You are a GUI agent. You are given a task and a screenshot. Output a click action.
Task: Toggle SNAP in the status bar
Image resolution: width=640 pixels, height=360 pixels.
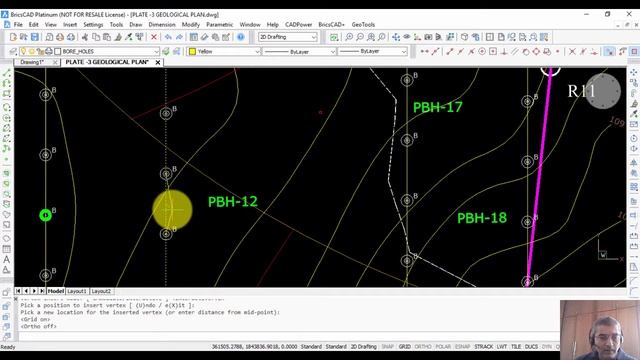coord(387,347)
